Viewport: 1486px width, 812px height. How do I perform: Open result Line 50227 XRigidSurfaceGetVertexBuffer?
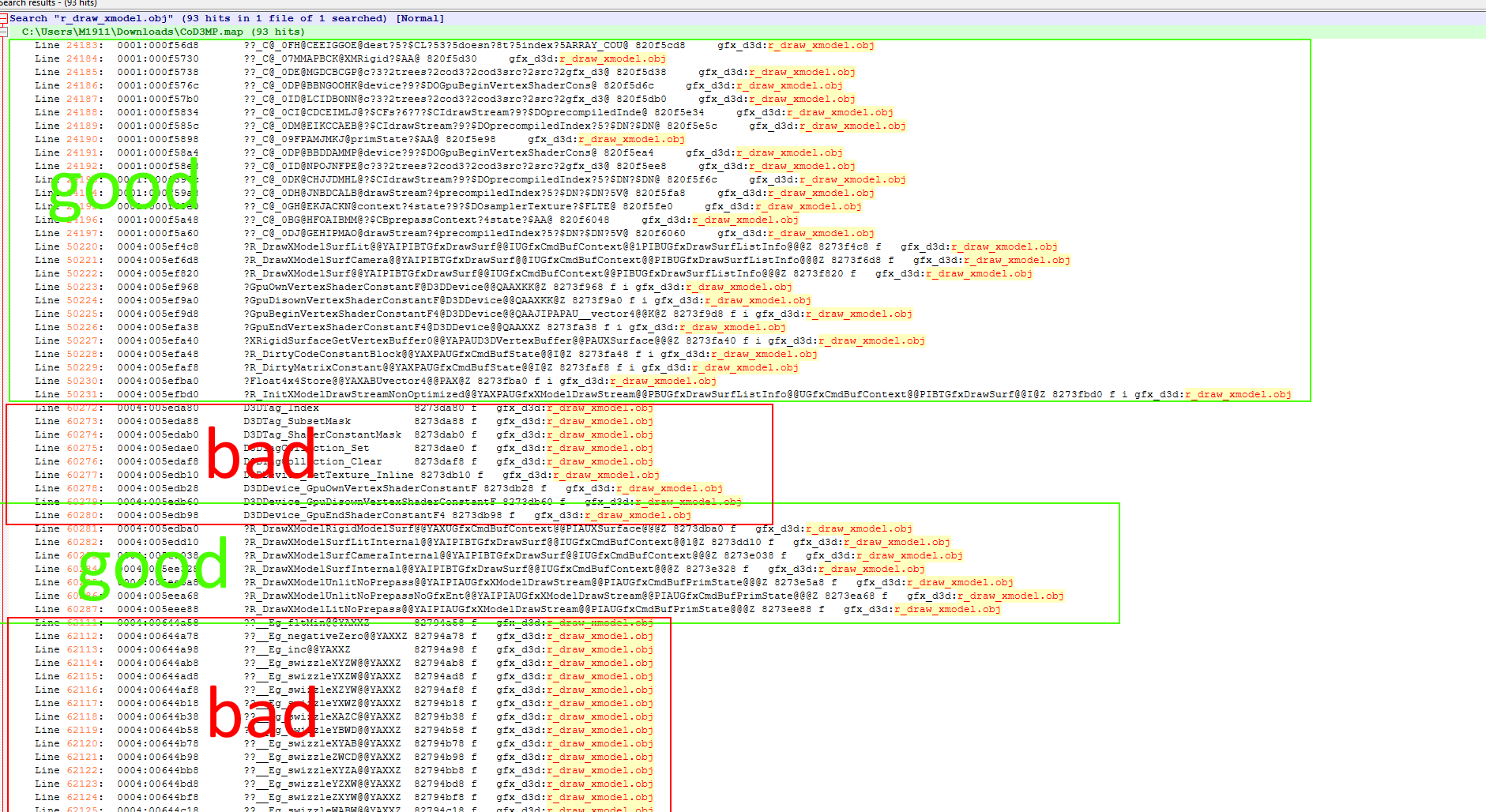[480, 340]
